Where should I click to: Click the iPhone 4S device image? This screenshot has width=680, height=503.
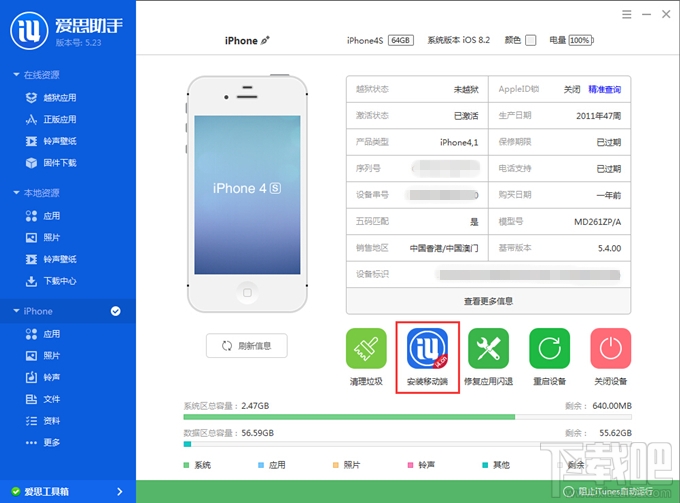247,194
